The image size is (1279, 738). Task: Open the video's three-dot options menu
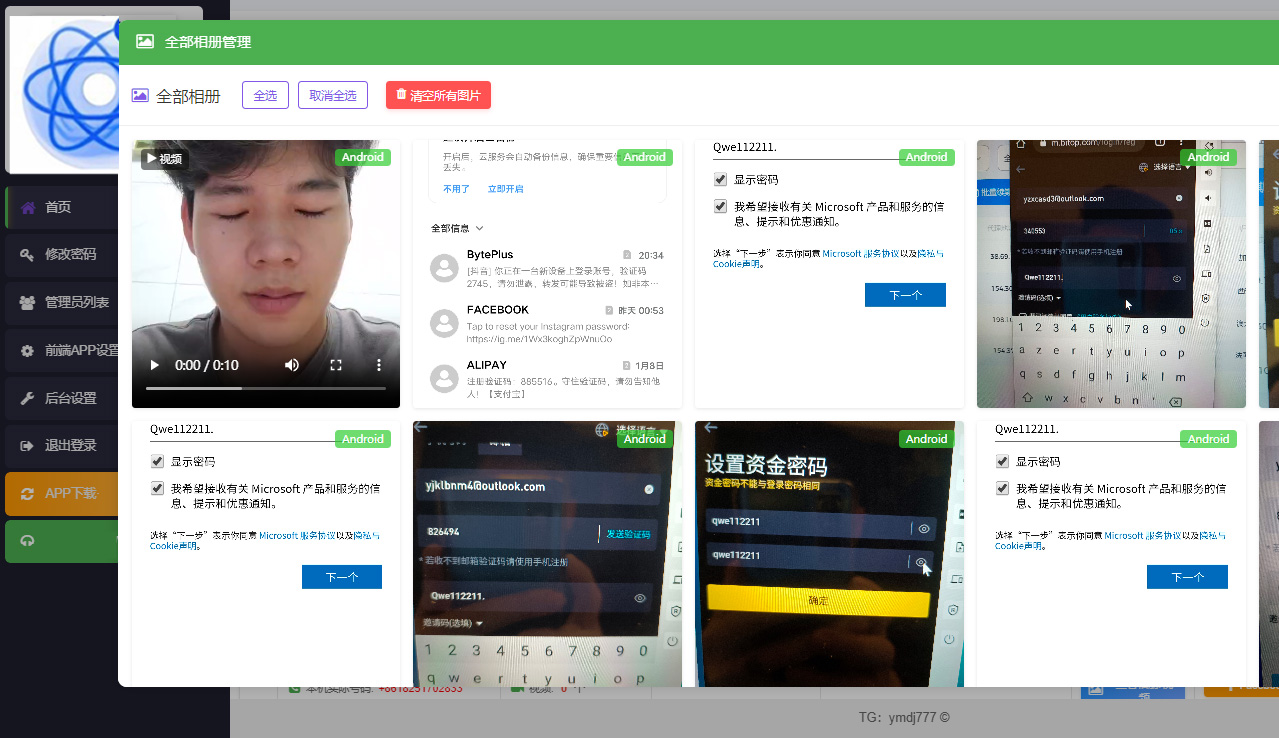click(x=379, y=365)
